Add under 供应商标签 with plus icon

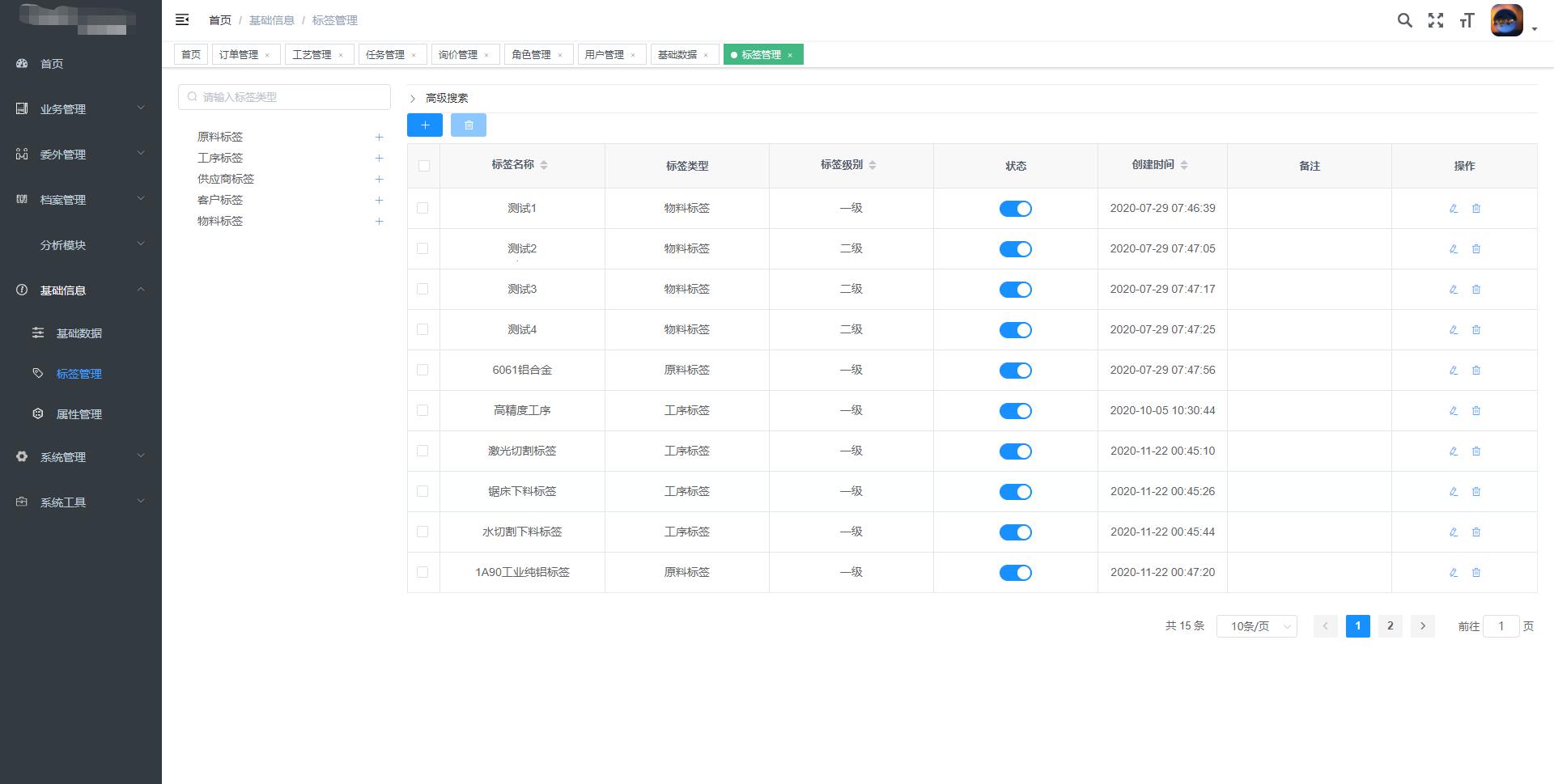coord(379,180)
